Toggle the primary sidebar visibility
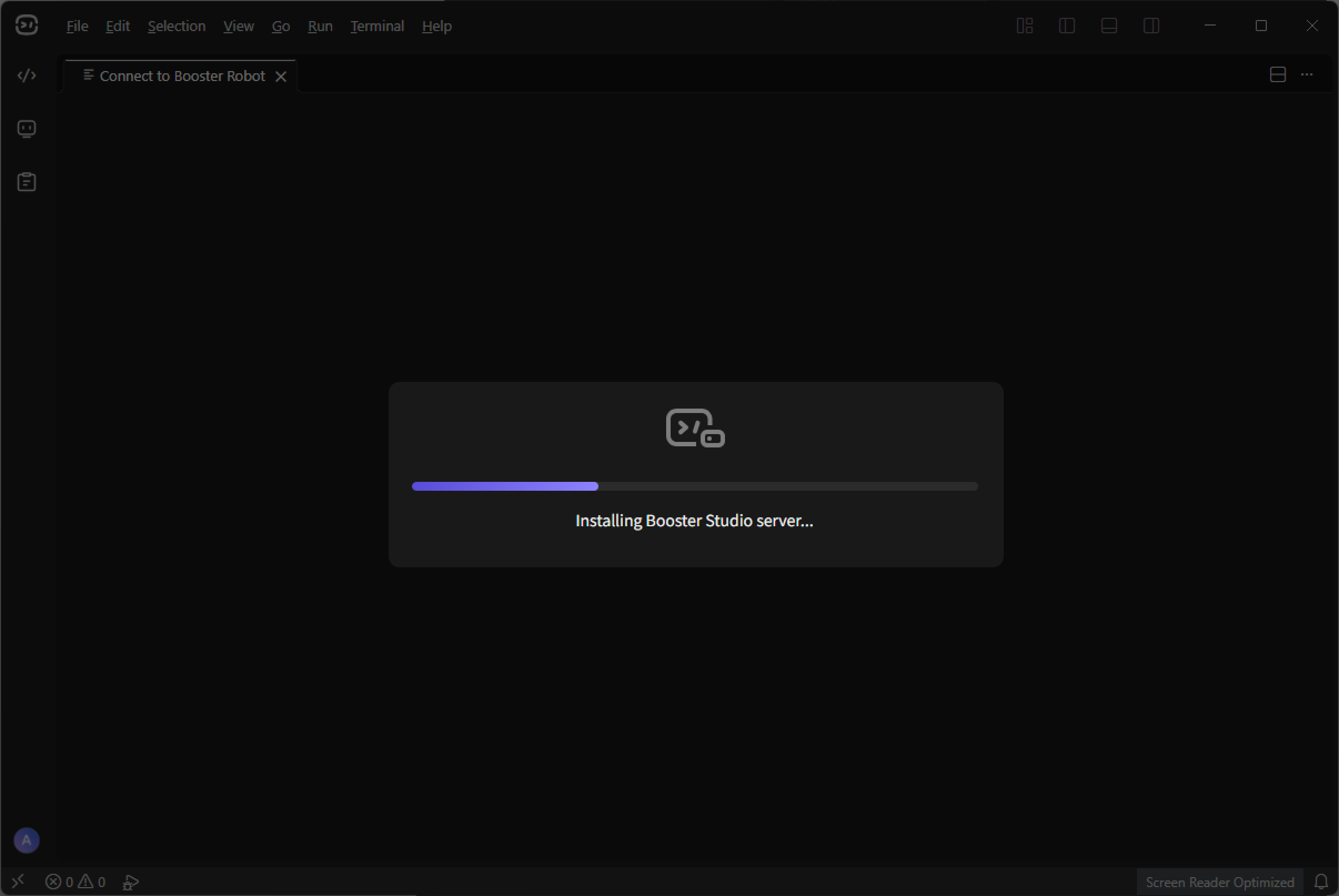 point(1066,26)
